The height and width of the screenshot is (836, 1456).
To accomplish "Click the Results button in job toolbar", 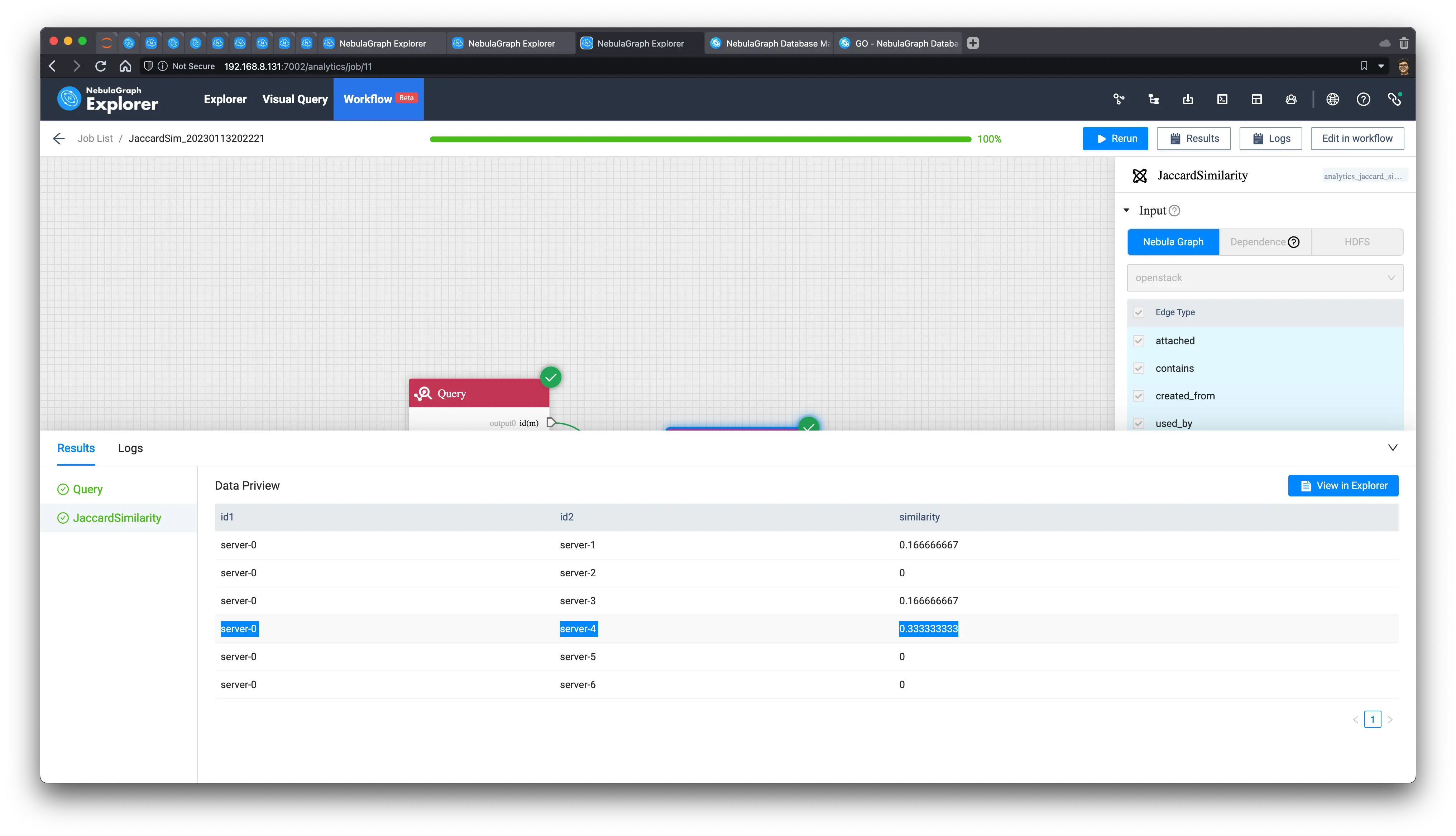I will (1194, 139).
